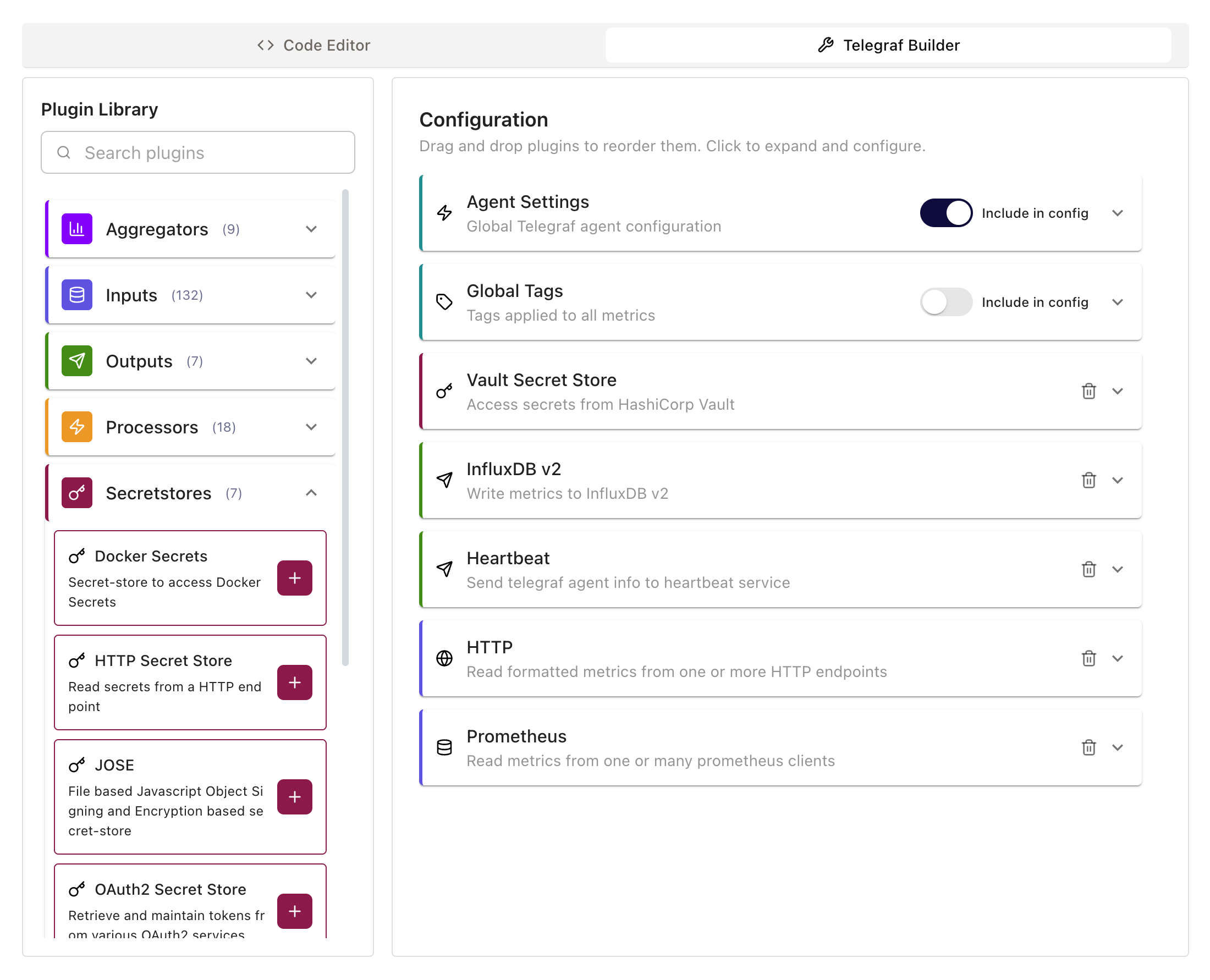Expand the Vault Secret Store configuration
The width and height of the screenshot is (1210, 980).
[x=1118, y=391]
